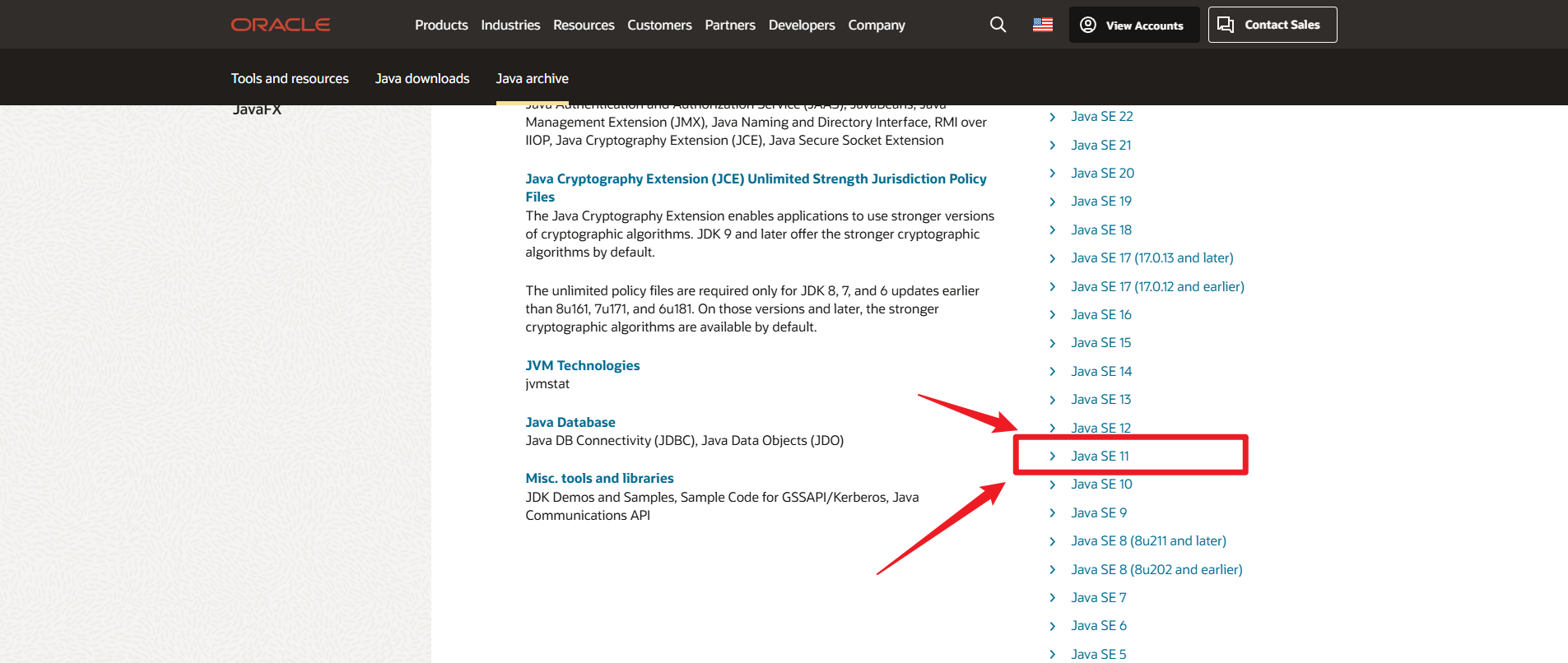Click chevron beside Java SE 6
The width and height of the screenshot is (1568, 663).
tap(1052, 626)
